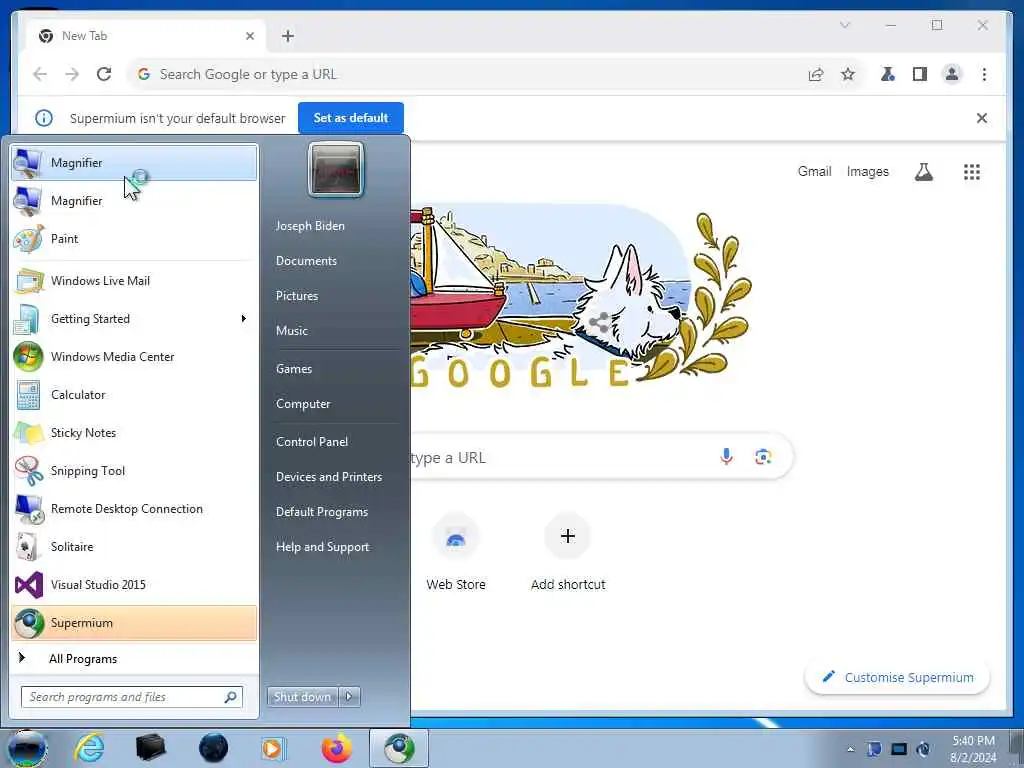Close the New Tab tab

coord(250,36)
